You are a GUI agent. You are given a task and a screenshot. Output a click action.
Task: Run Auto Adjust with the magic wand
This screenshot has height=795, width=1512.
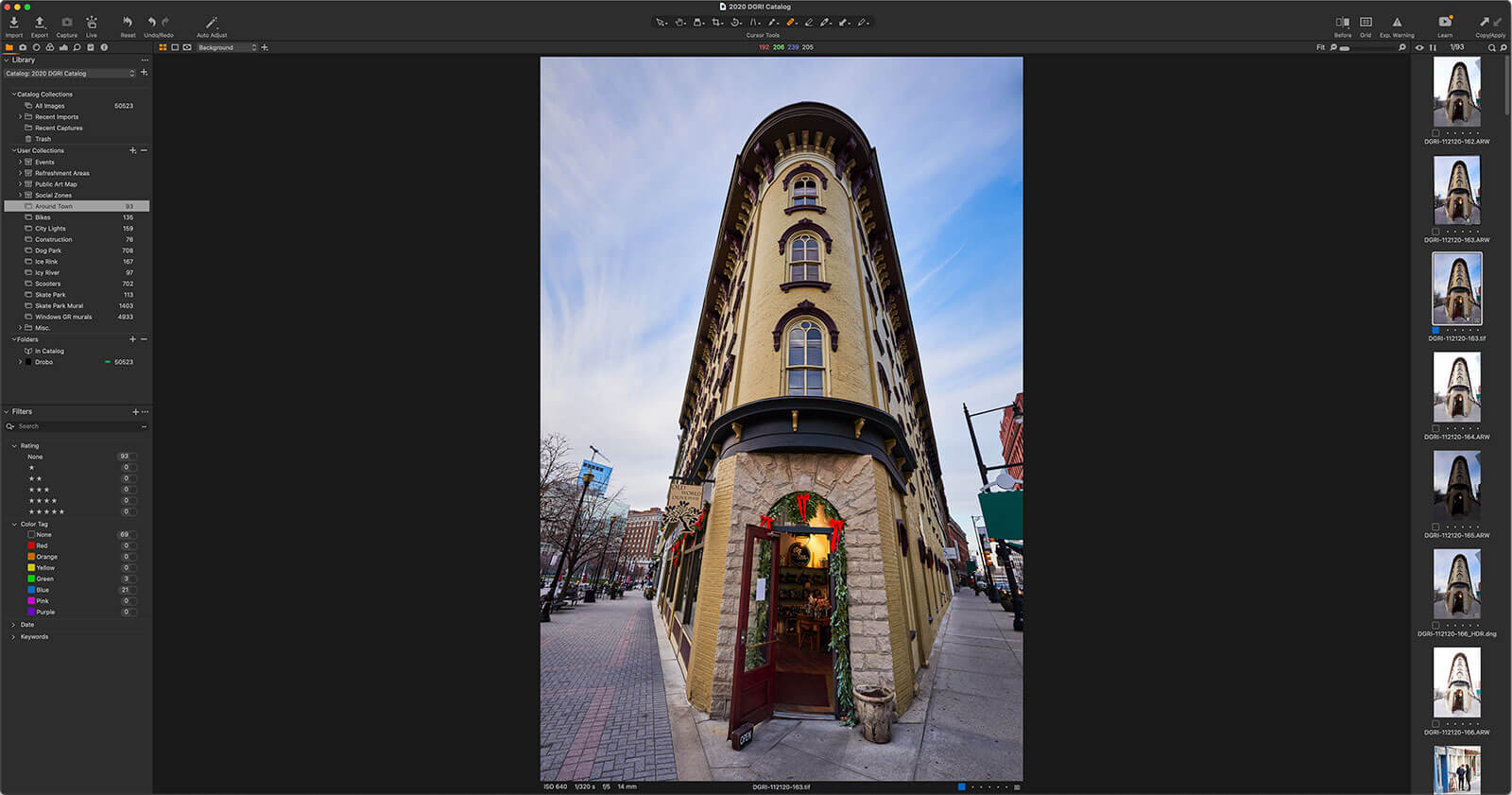coord(212,23)
